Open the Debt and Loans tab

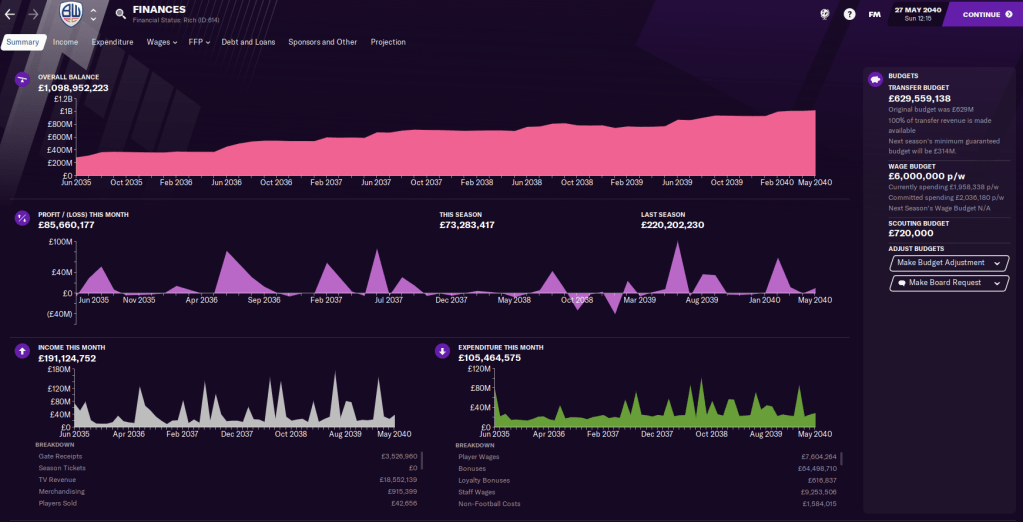(x=248, y=42)
